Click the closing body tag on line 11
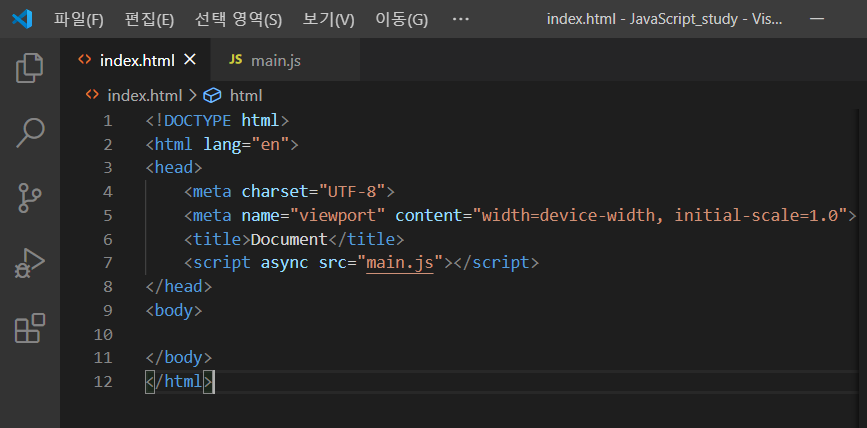The height and width of the screenshot is (428, 867). click(179, 358)
